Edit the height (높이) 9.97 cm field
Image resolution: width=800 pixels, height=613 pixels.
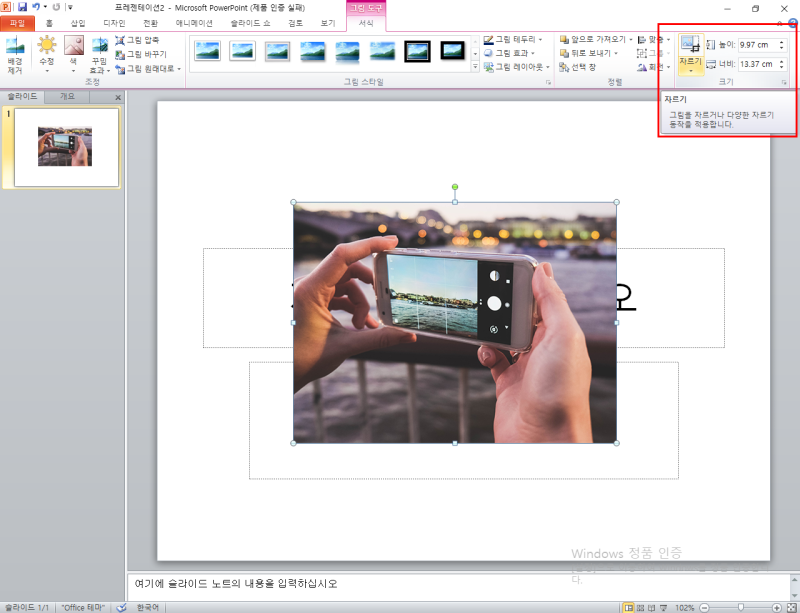757,45
